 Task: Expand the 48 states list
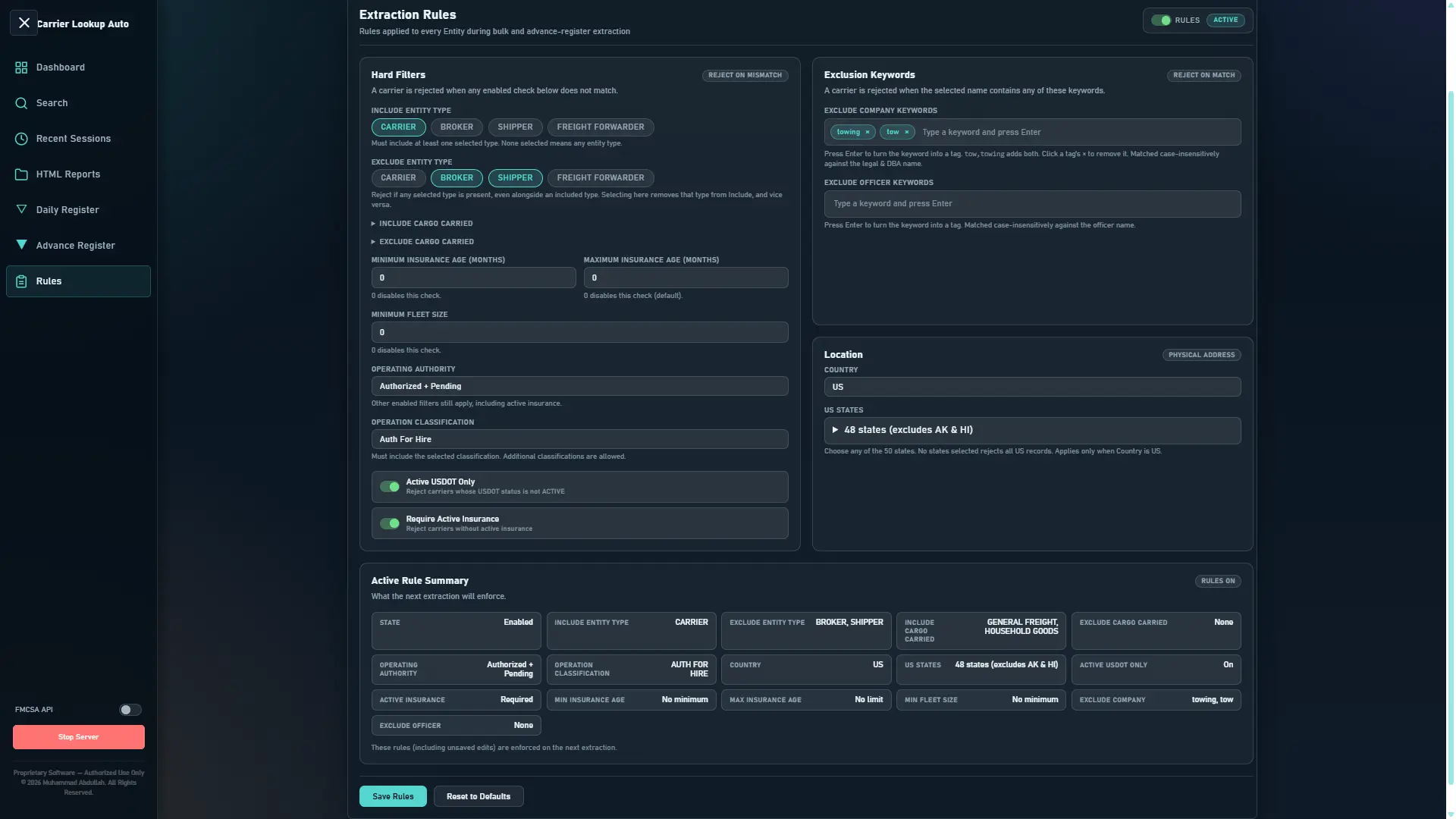click(1032, 430)
